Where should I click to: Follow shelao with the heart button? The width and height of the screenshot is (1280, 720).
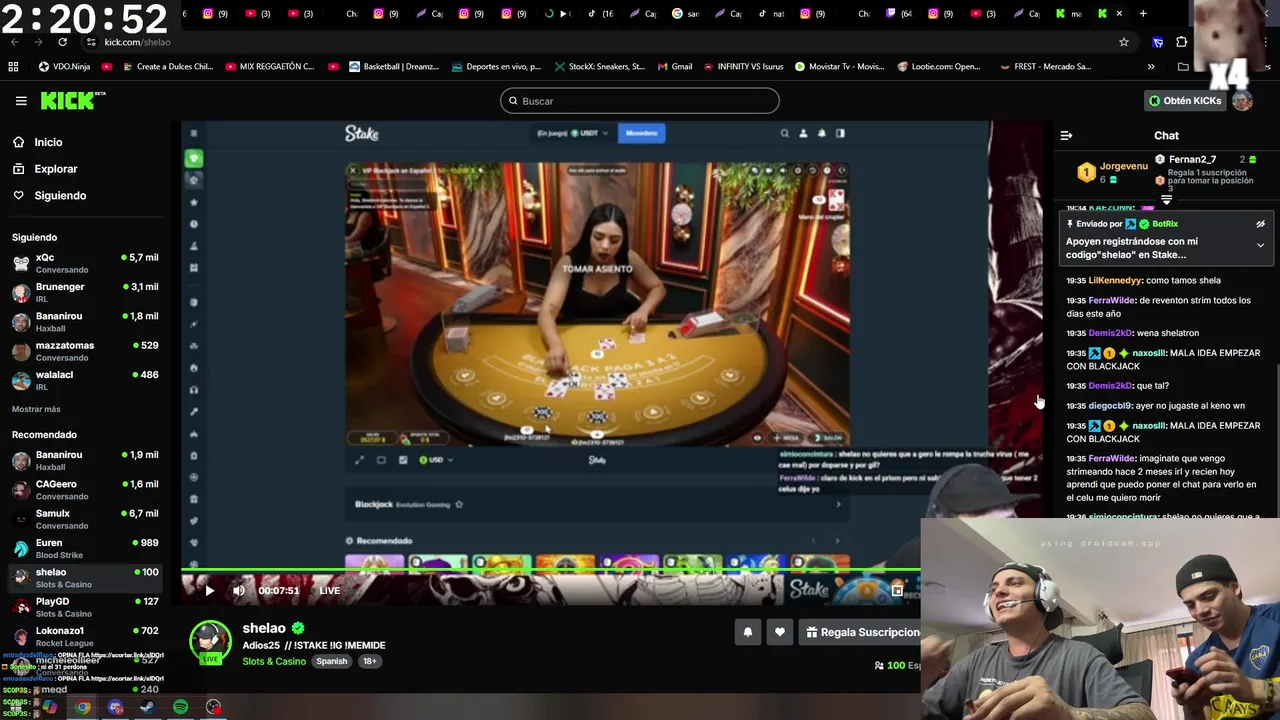pos(780,632)
